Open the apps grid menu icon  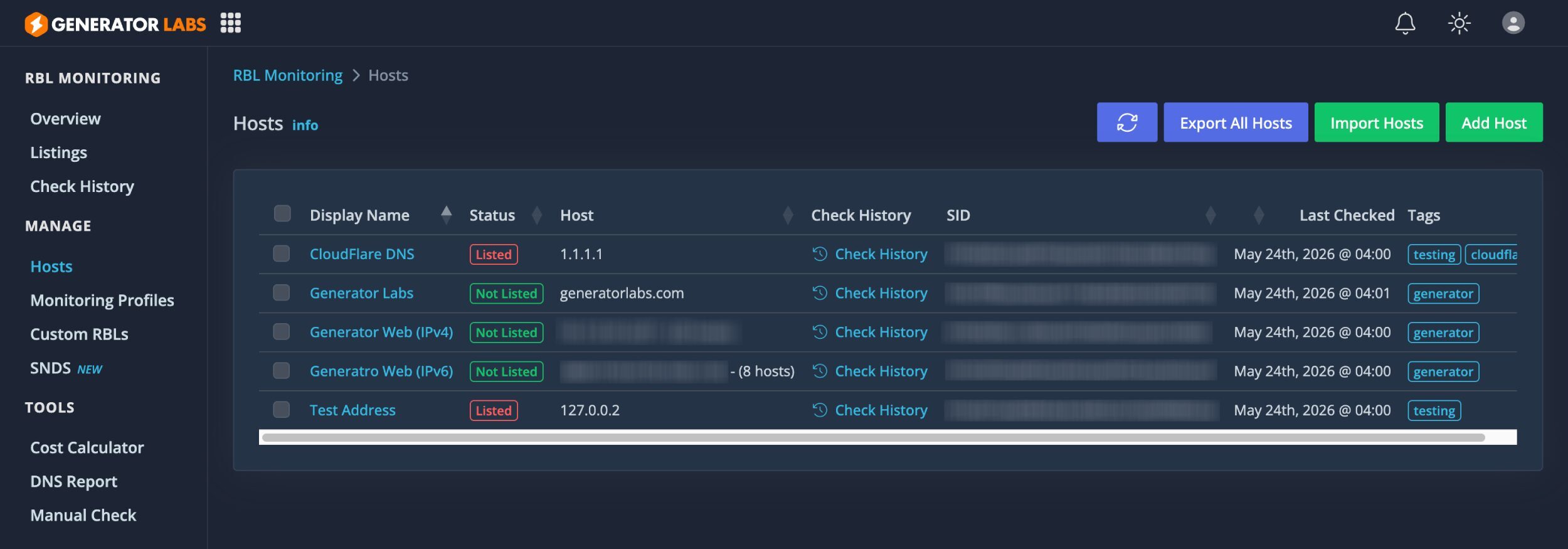coord(231,23)
